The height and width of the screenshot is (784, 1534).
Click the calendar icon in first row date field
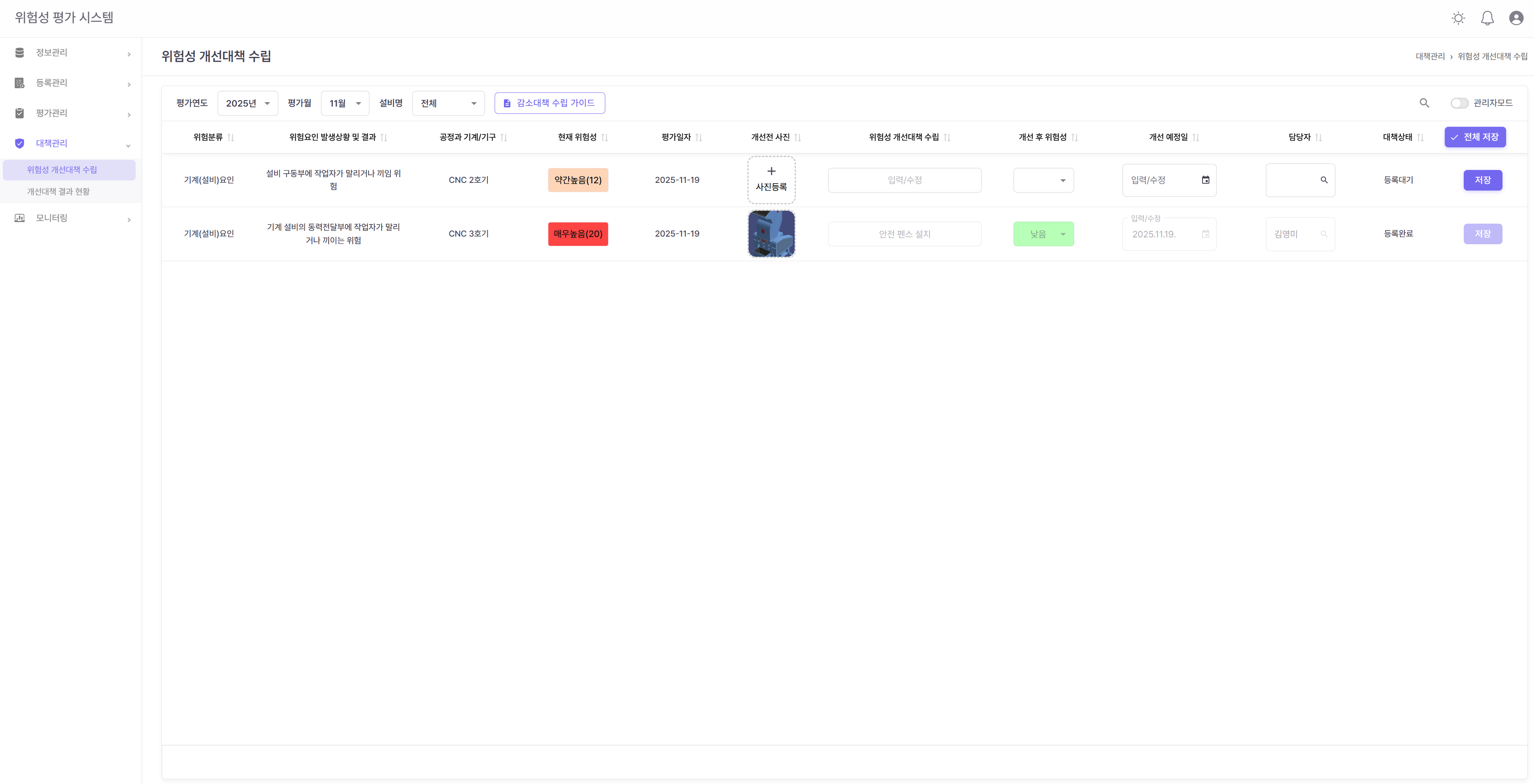(x=1205, y=180)
